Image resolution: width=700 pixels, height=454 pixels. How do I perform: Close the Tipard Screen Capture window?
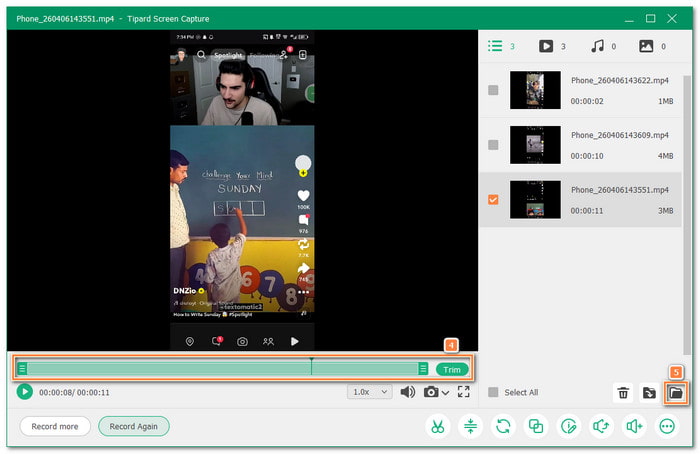(672, 19)
